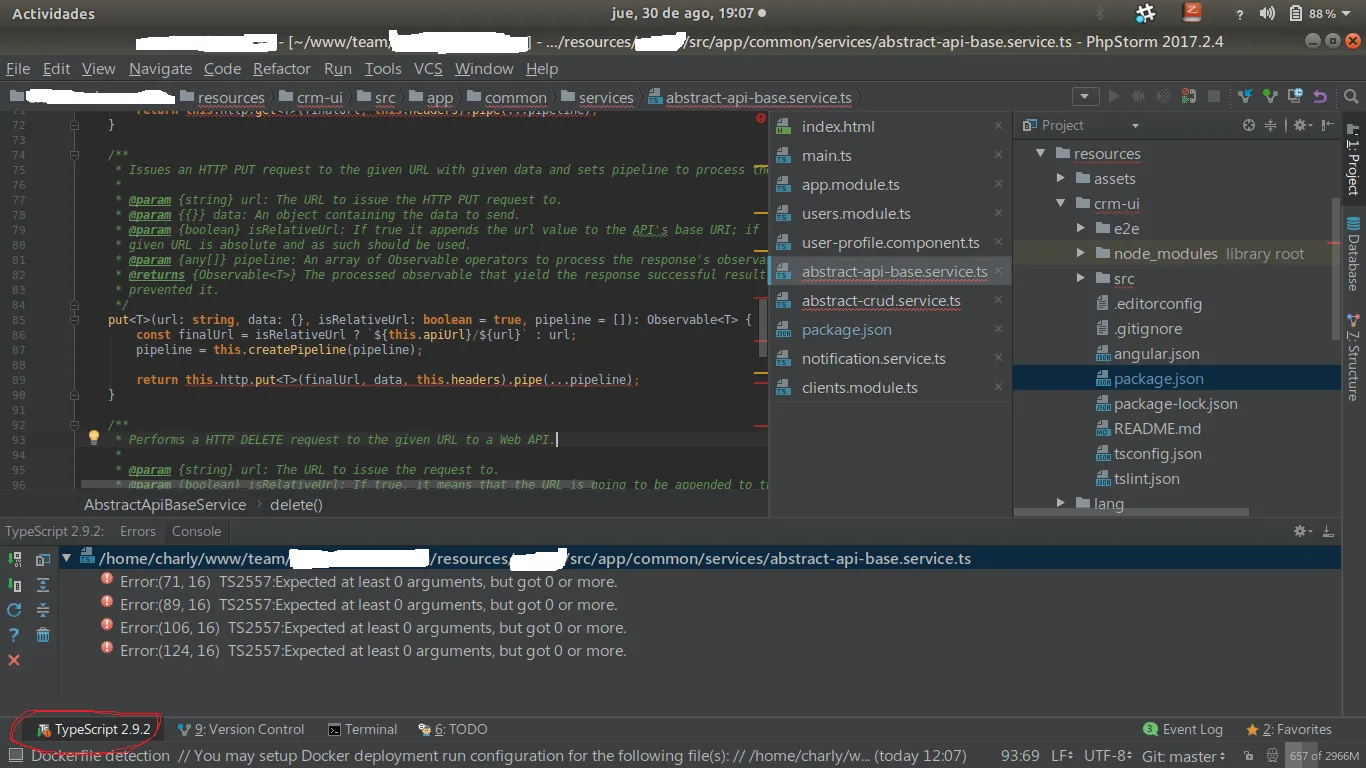Click the blue restart-service refresh icon in TypeScript panel
Viewport: 1366px width, 768px height.
pyautogui.click(x=14, y=609)
